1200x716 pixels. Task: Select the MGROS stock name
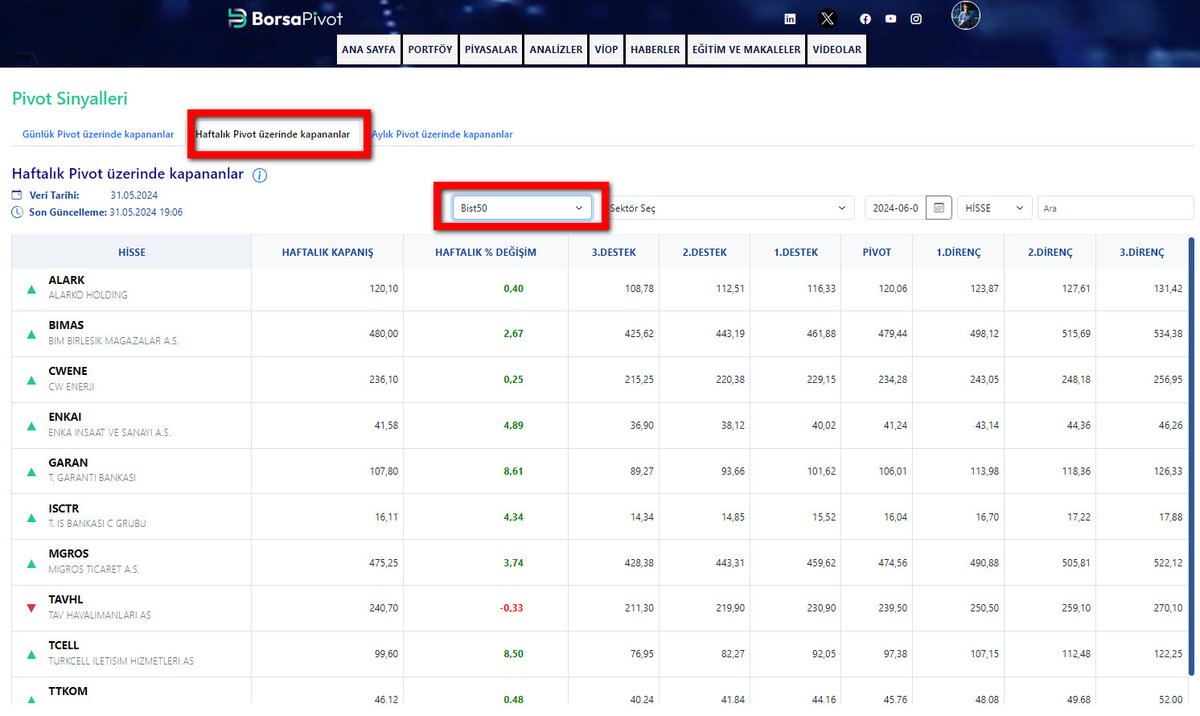[x=68, y=554]
